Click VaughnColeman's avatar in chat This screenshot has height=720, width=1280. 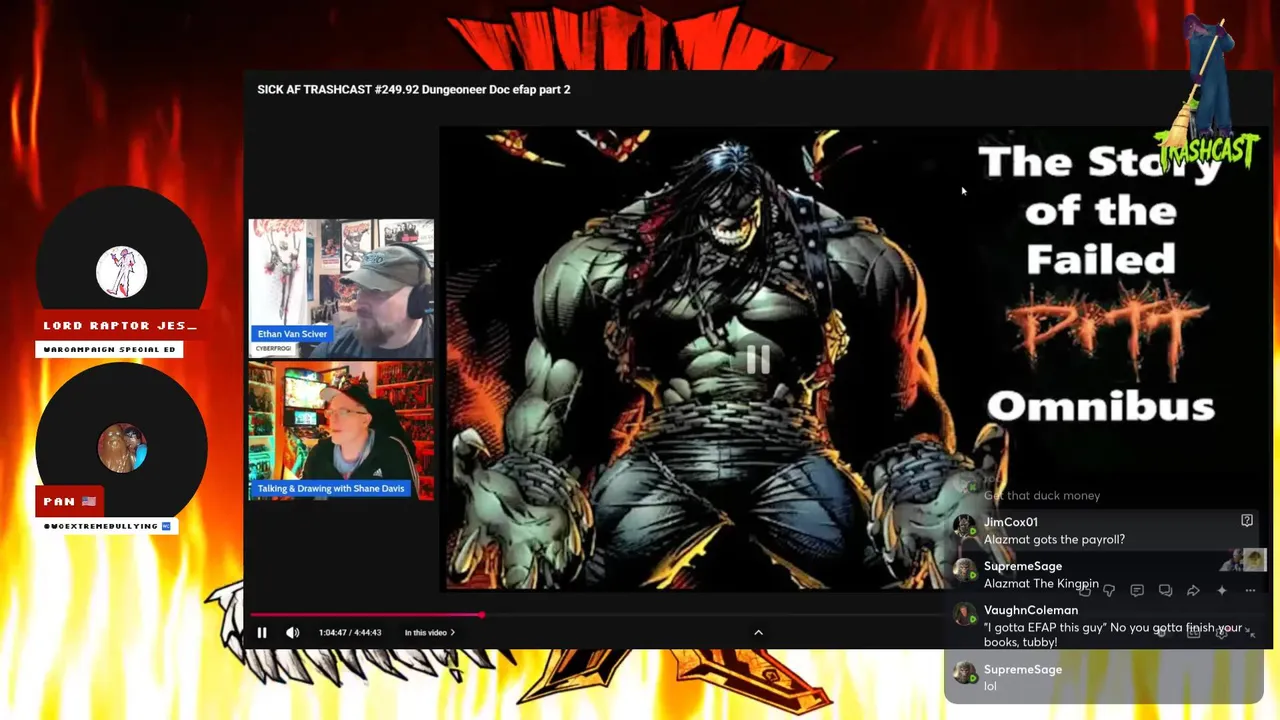click(965, 615)
